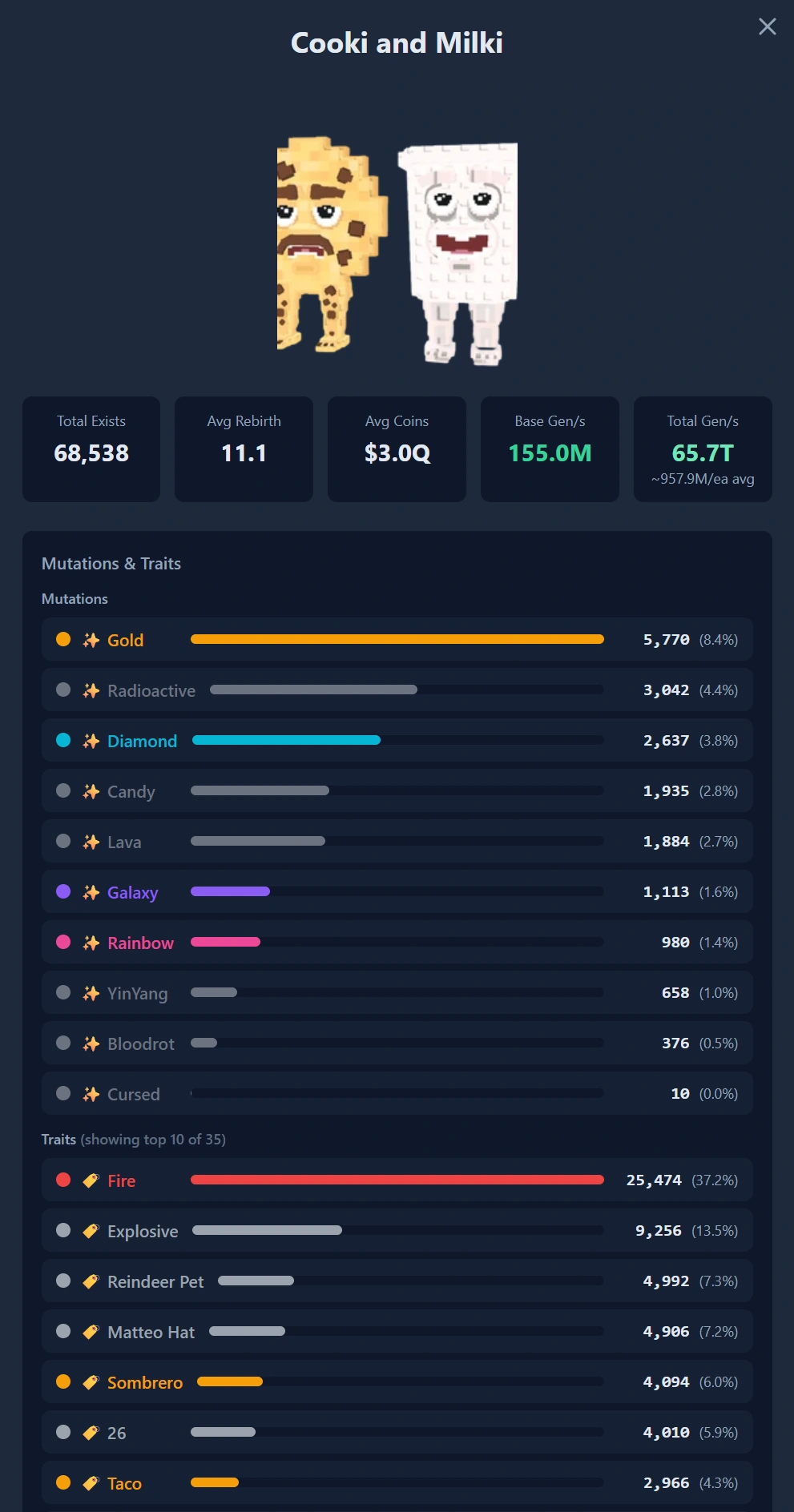This screenshot has width=794, height=1512.
Task: Click the sparkle icon beside Diamond
Action: [91, 741]
